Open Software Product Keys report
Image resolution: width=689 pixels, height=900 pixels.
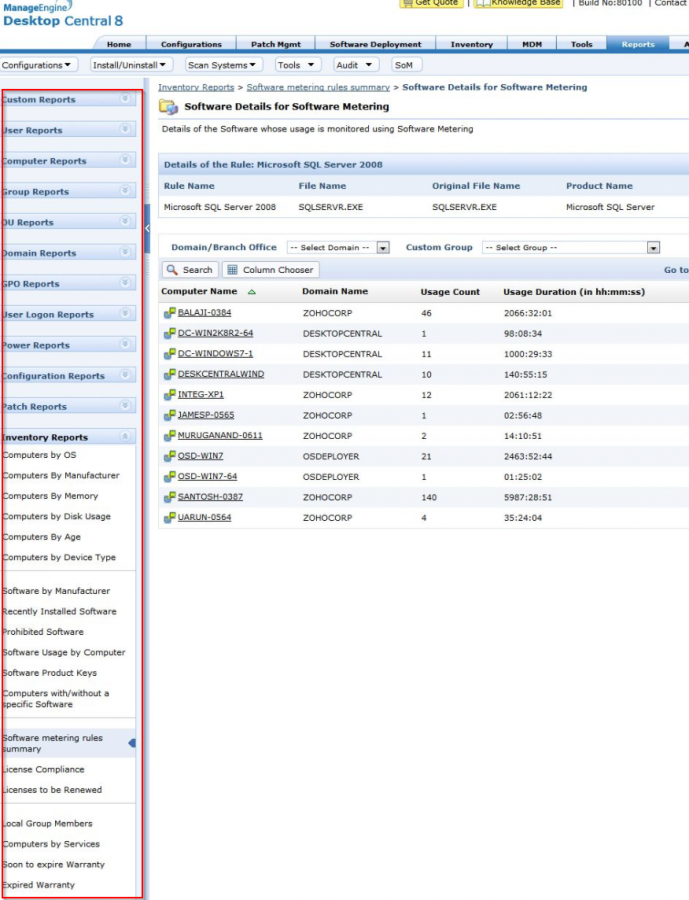coord(49,673)
